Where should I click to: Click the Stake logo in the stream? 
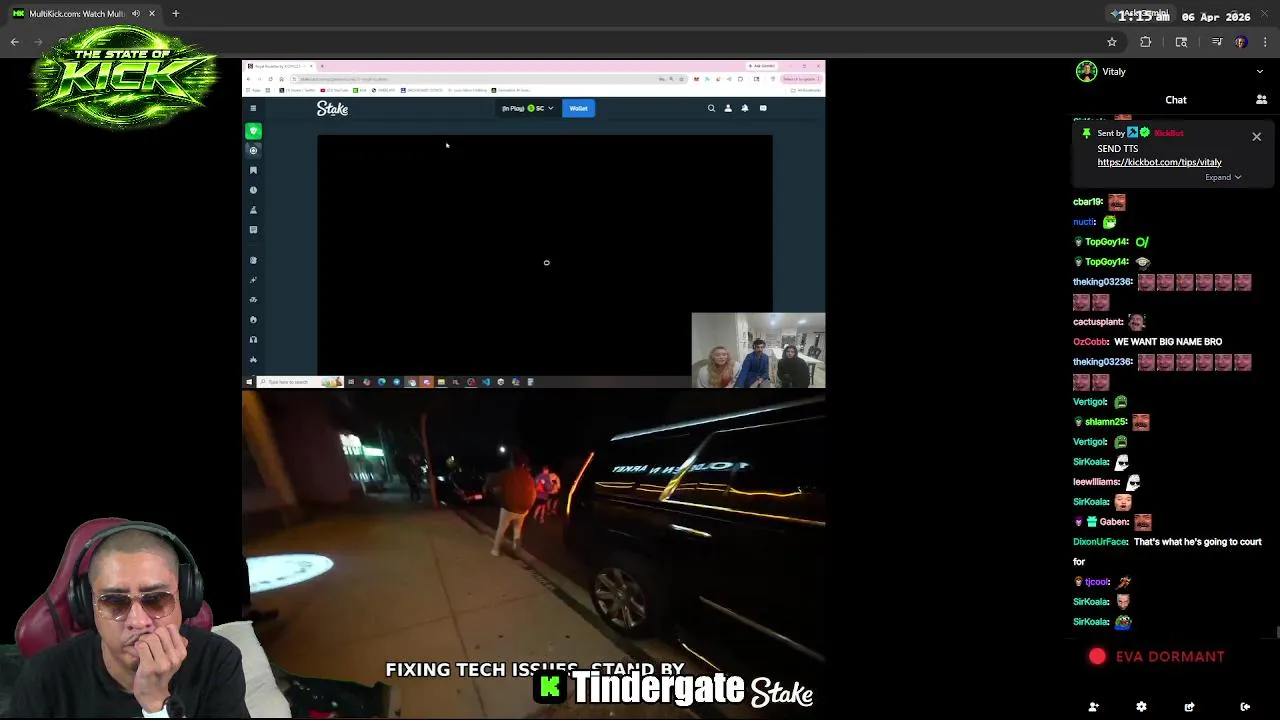coord(332,108)
